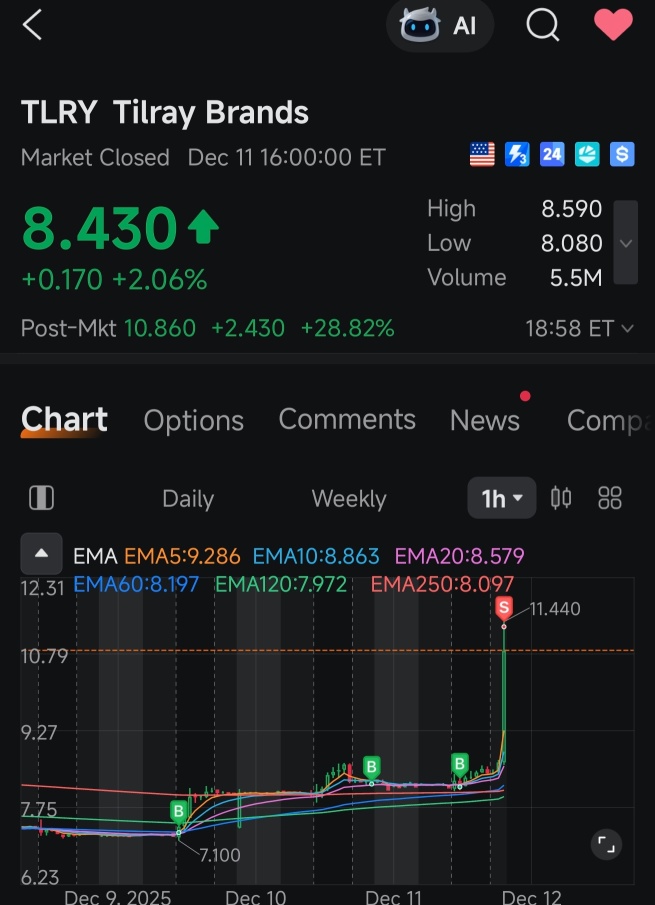Screen dimensions: 655x905
Task: Toggle the favorite heart icon
Action: (613, 25)
